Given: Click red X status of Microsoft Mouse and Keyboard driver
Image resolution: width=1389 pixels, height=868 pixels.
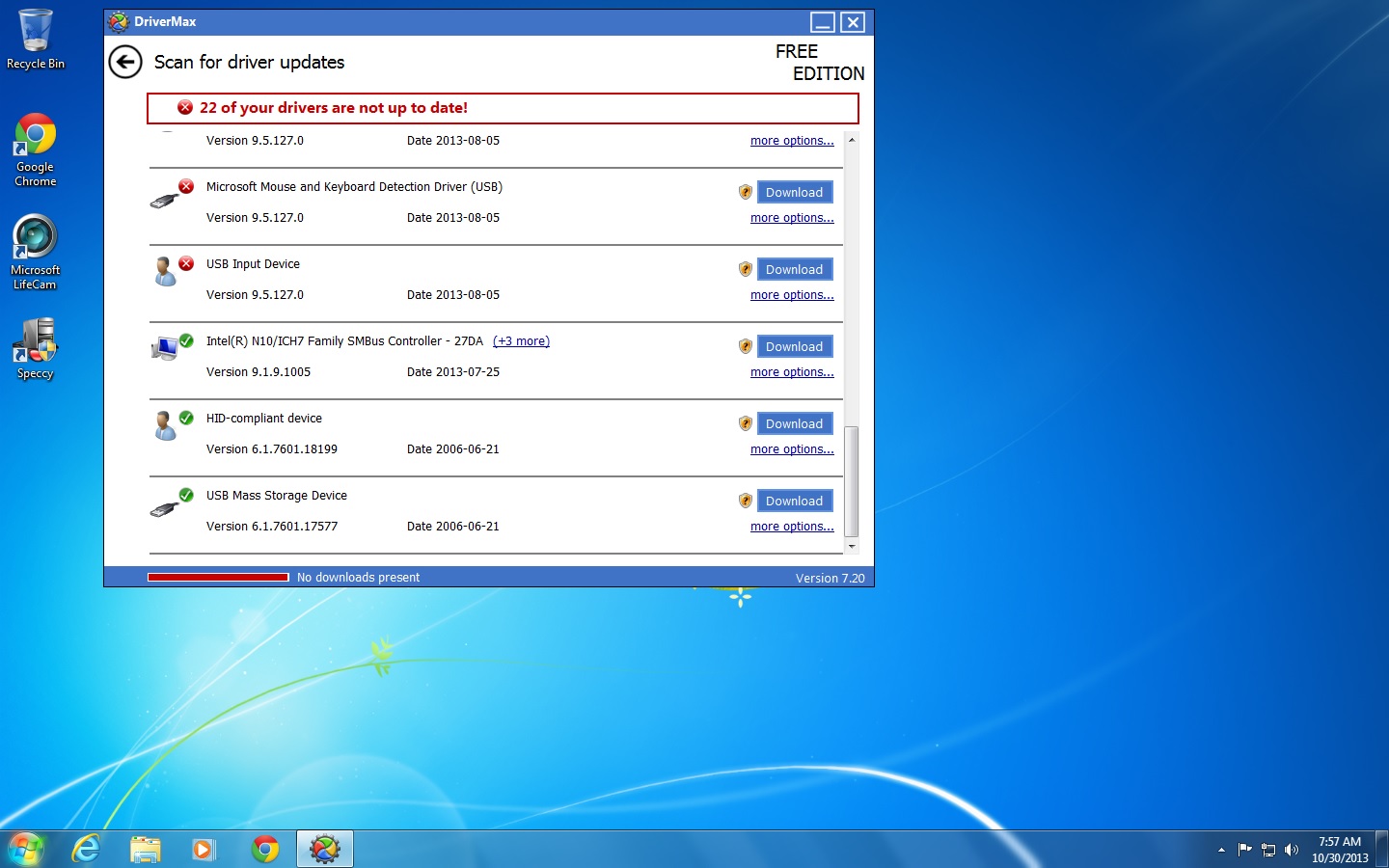Looking at the screenshot, I should point(186,186).
